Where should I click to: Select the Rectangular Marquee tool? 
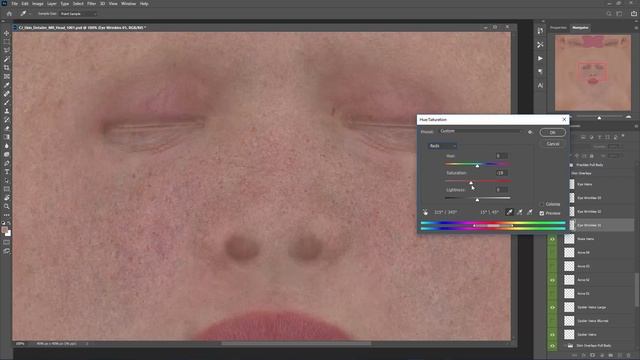tap(7, 42)
